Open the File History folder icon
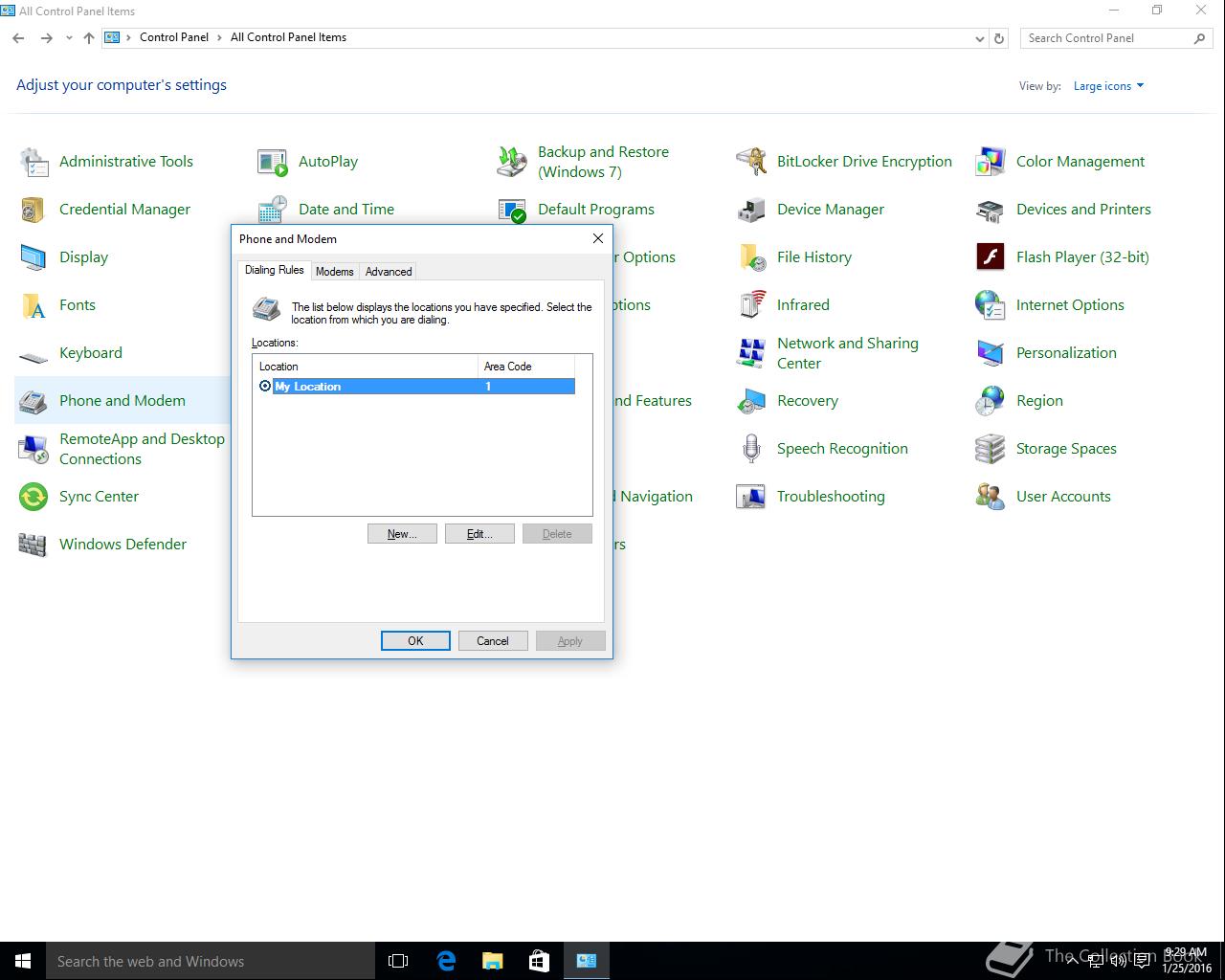 (x=751, y=257)
